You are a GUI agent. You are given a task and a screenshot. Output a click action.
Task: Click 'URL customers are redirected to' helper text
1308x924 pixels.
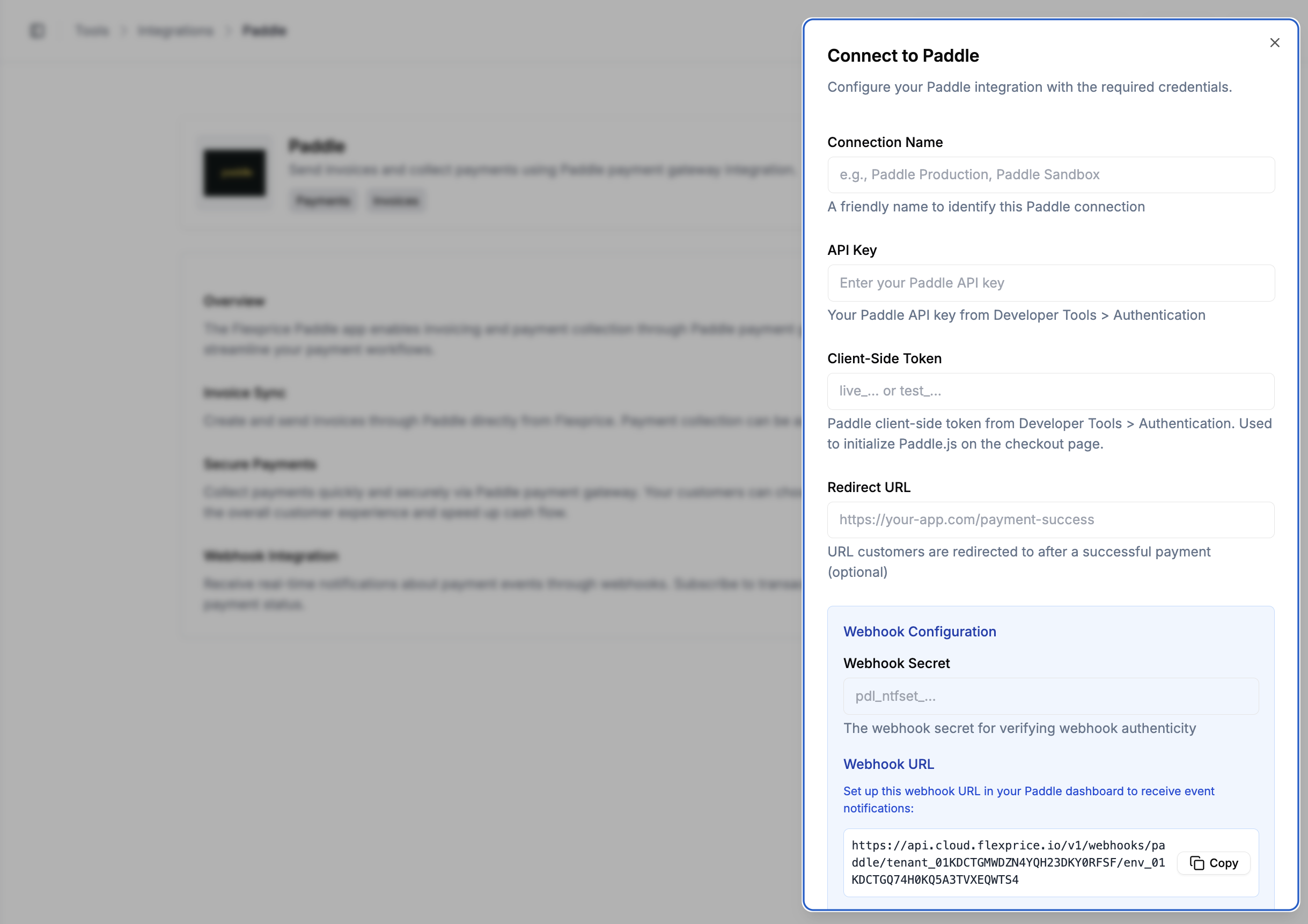pos(1019,562)
